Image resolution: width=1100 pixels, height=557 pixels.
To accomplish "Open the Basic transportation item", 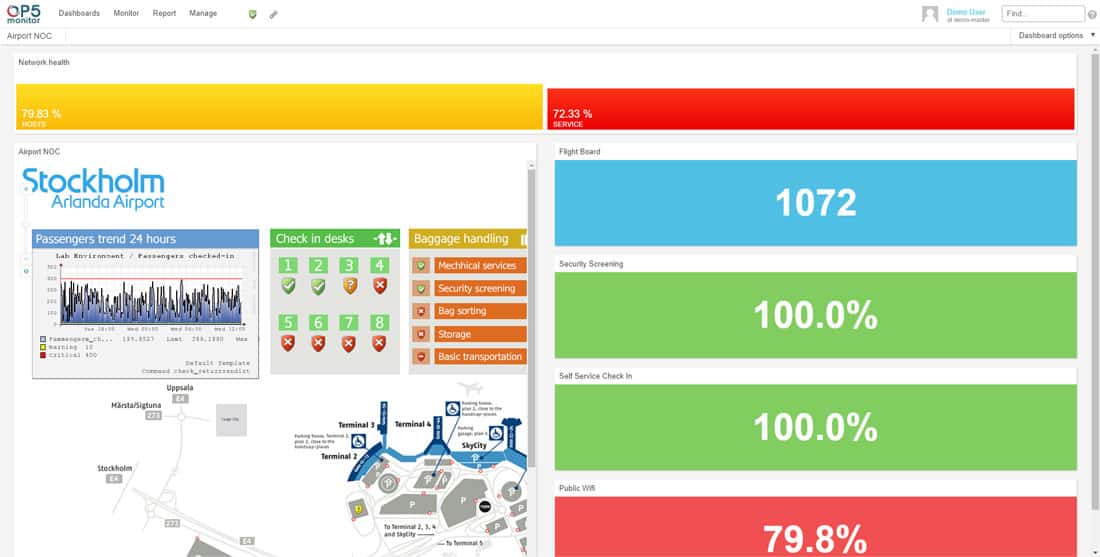I will (480, 356).
